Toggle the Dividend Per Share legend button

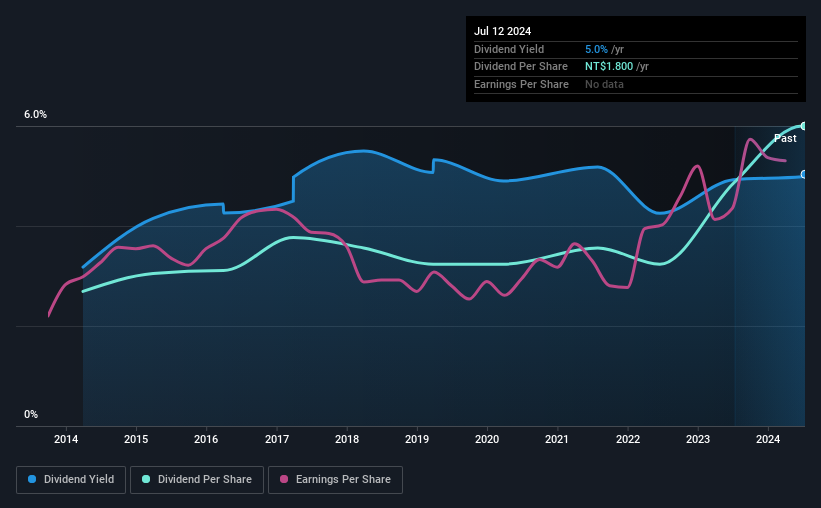pos(197,480)
